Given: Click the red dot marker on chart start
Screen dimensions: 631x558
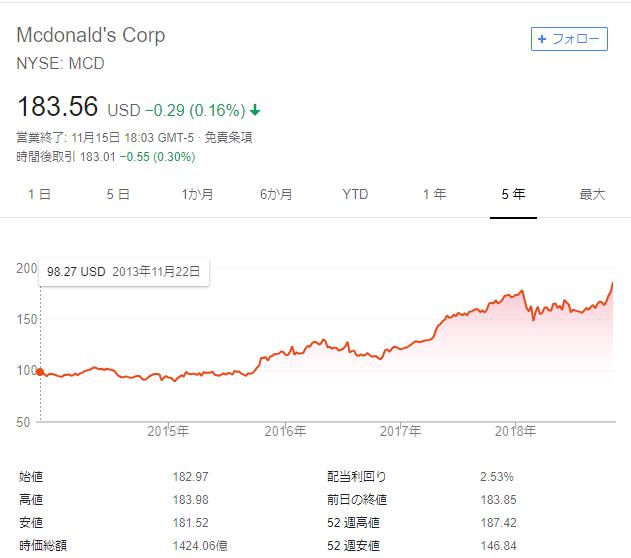Looking at the screenshot, I should click(40, 371).
